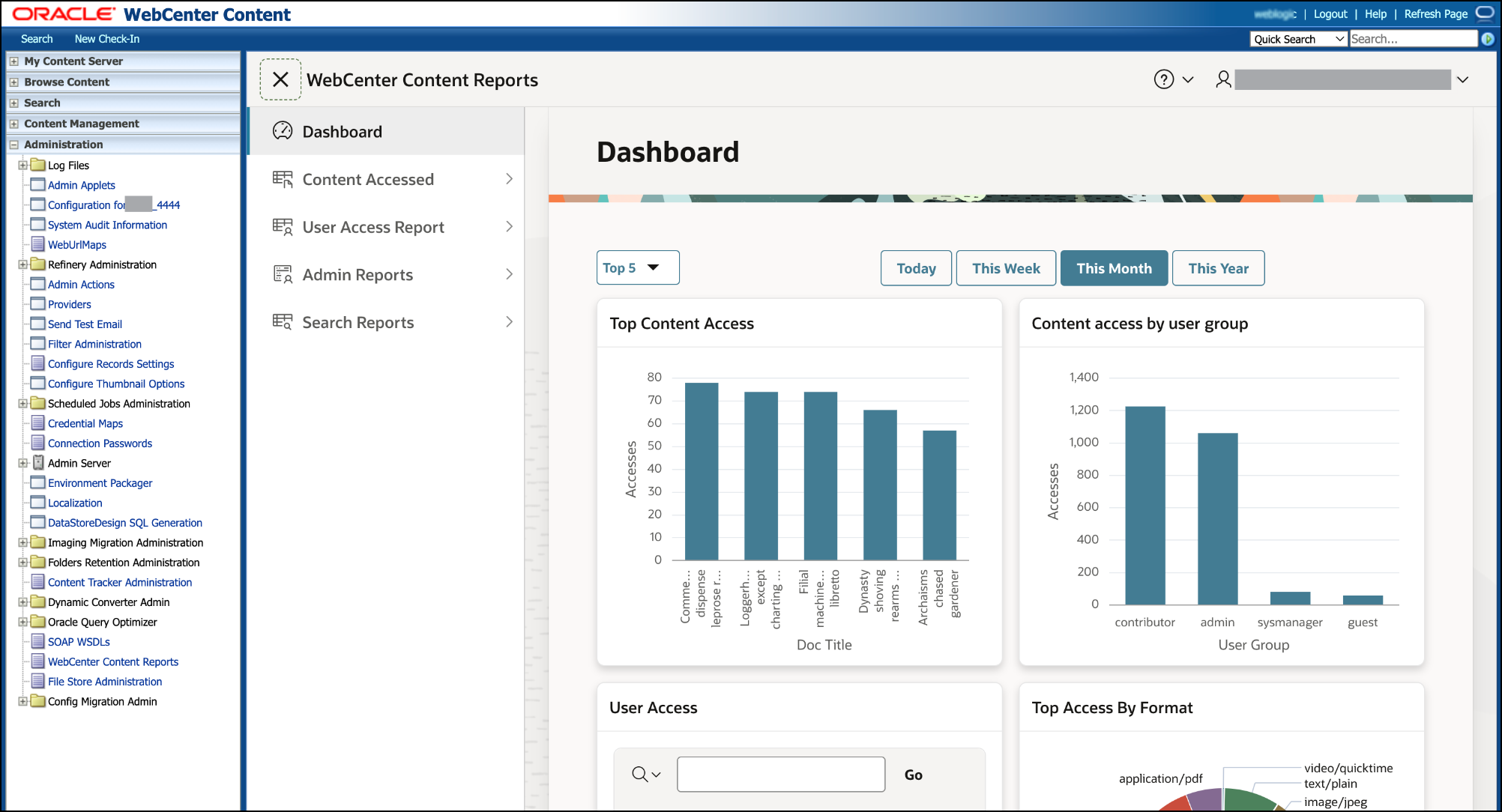This screenshot has height=812, width=1502.
Task: Open the Search menu in top bar
Action: [37, 39]
